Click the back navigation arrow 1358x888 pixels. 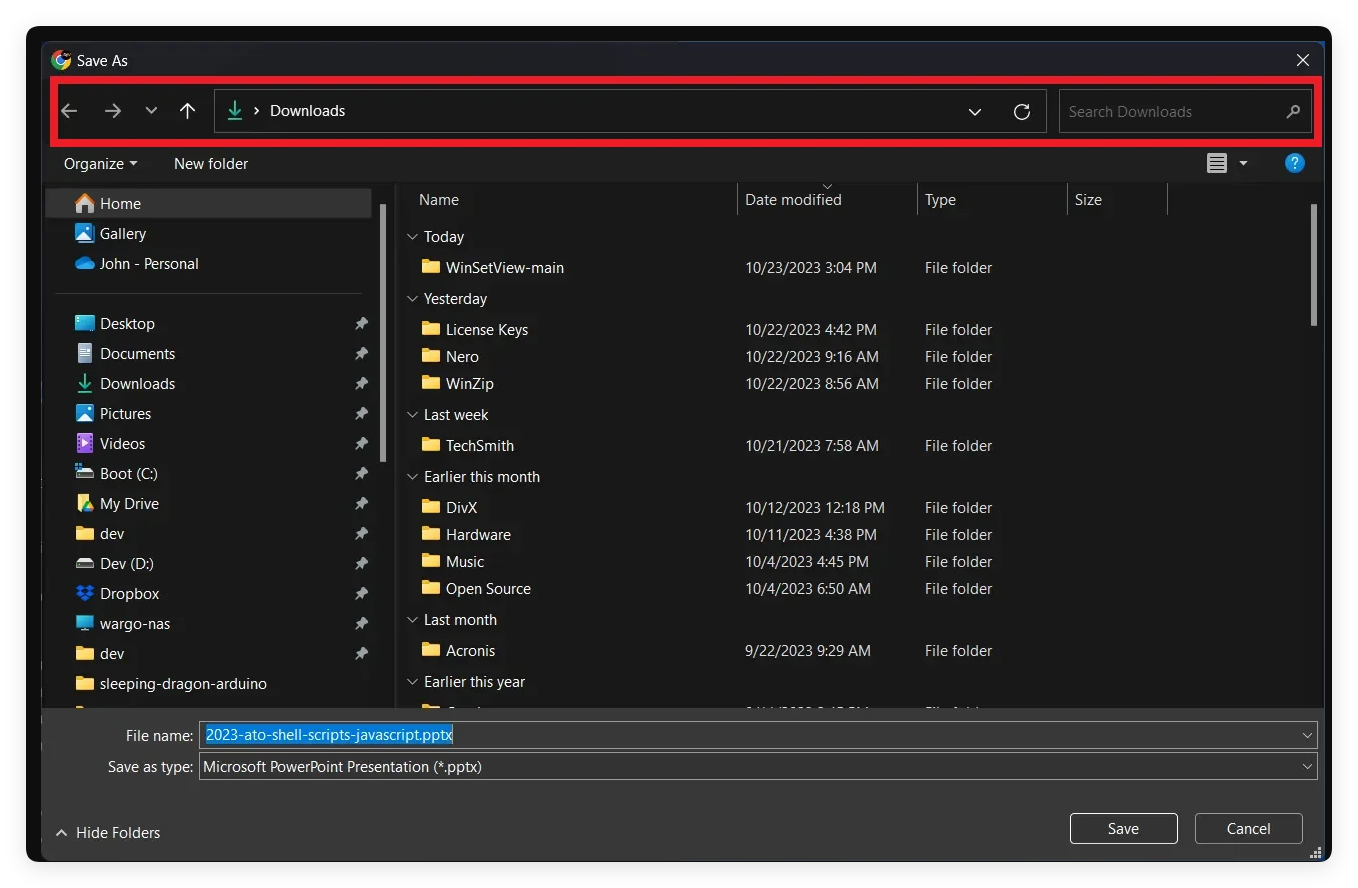[x=68, y=110]
